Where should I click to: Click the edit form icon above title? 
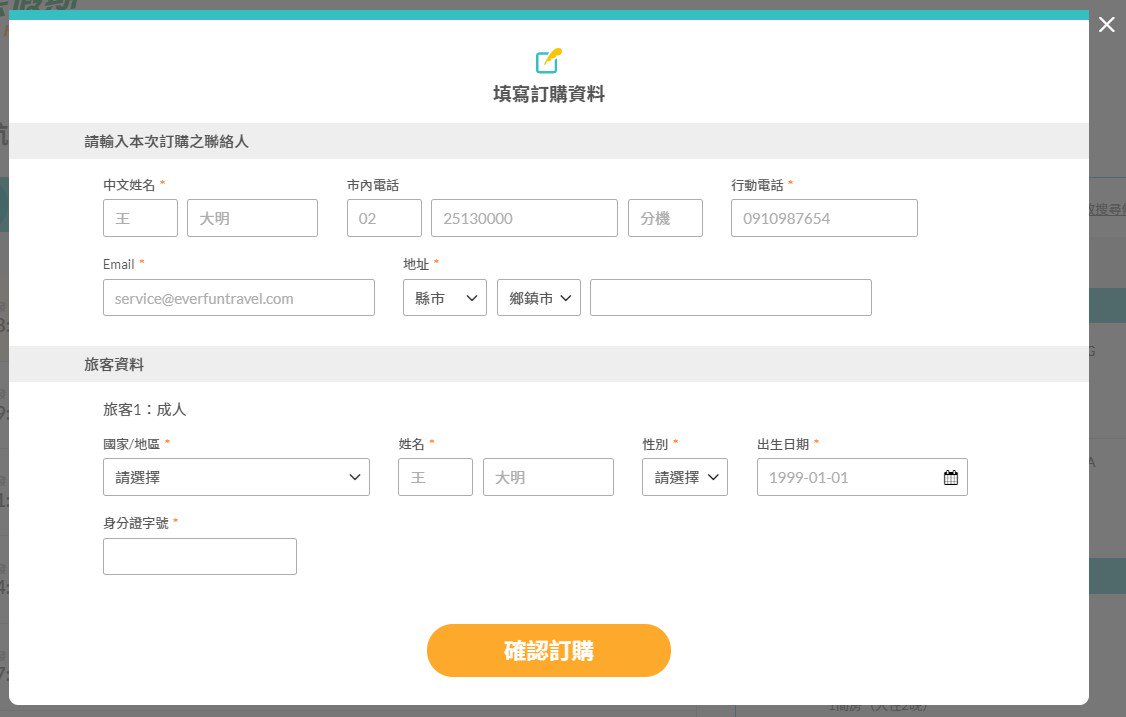tap(548, 61)
